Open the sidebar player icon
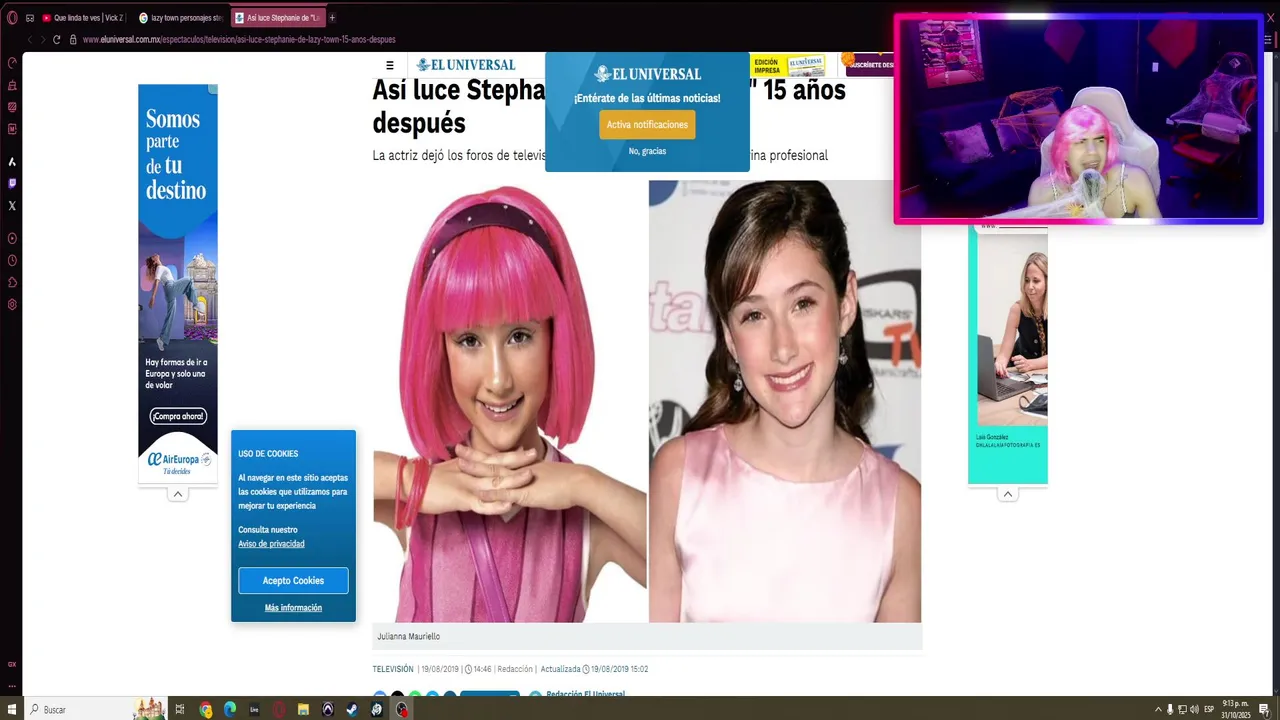The image size is (1280, 720). tap(12, 238)
